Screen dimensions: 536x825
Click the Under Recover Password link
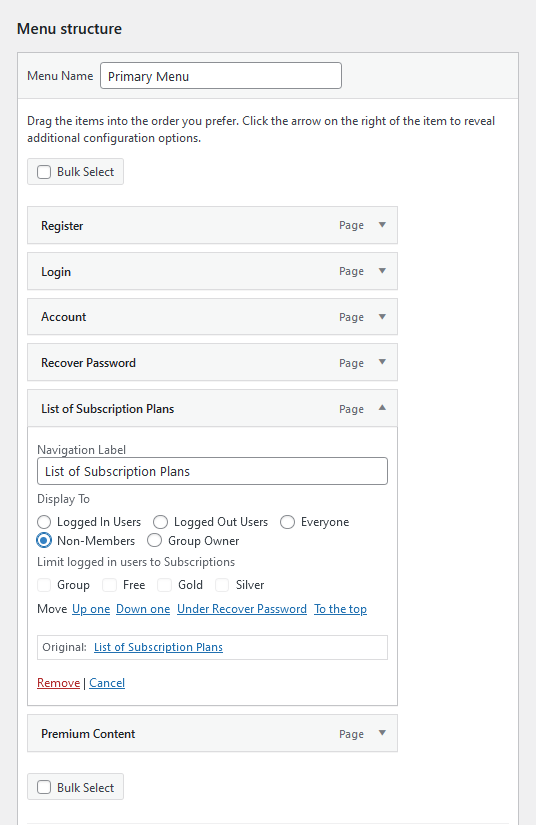pos(242,609)
